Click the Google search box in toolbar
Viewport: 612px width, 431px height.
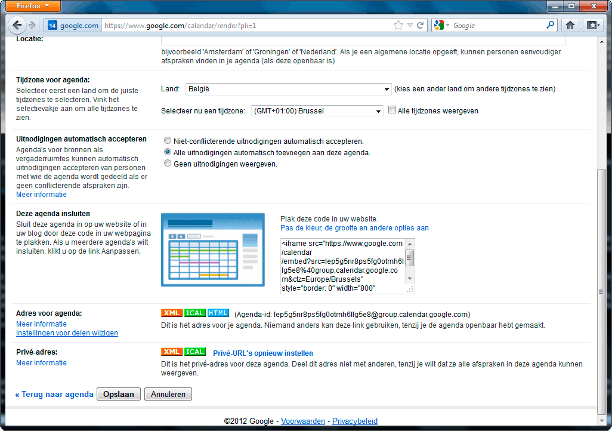(498, 25)
